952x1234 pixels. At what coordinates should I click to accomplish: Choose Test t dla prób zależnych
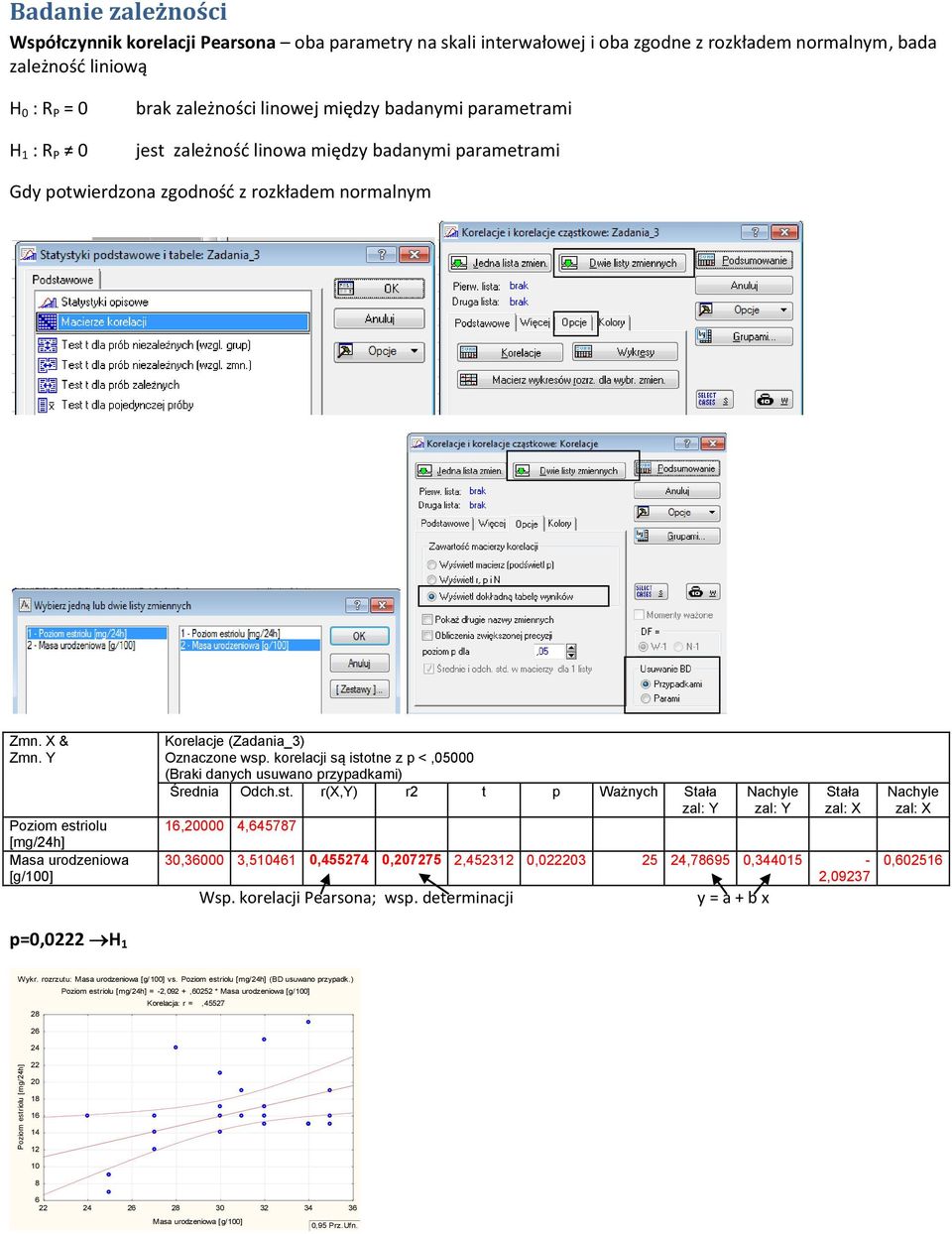point(120,385)
